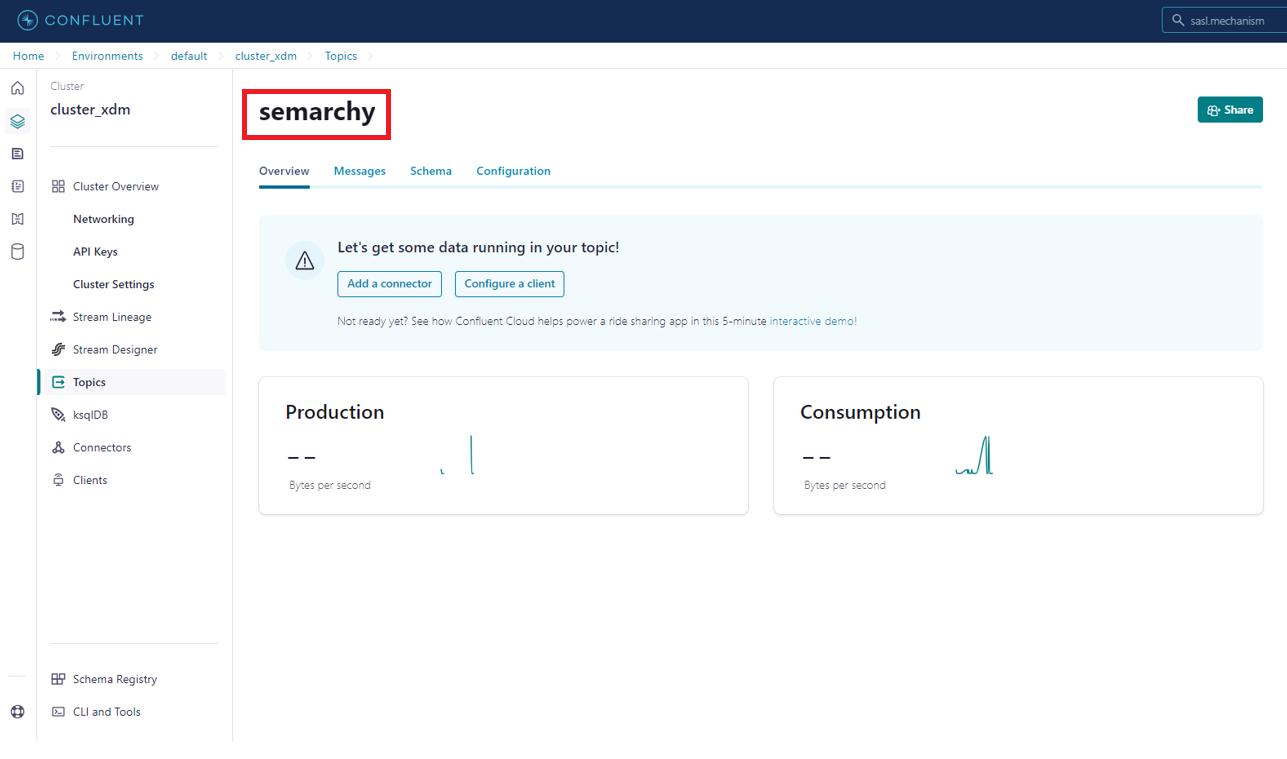Click the Configure a client button

tap(509, 284)
